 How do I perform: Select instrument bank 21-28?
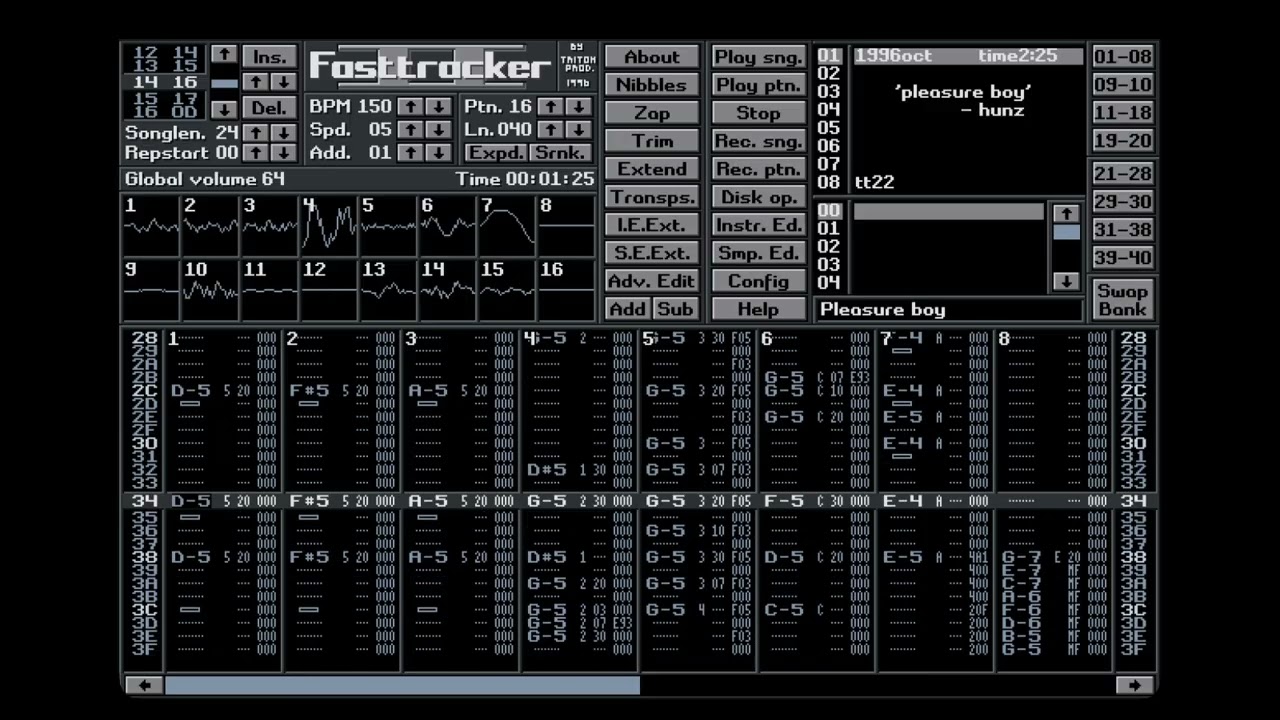click(x=1123, y=174)
